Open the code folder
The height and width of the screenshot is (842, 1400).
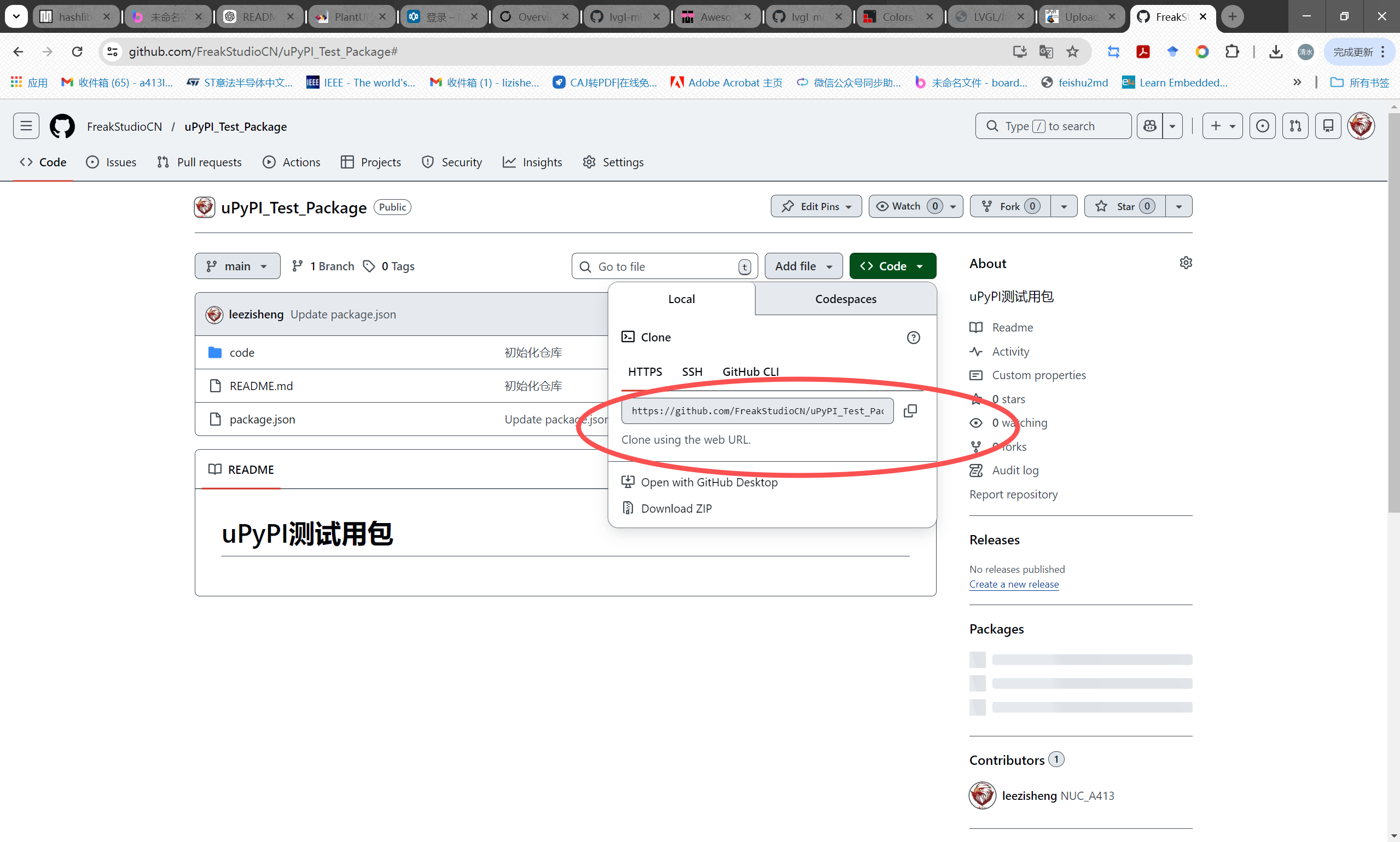pyautogui.click(x=242, y=353)
